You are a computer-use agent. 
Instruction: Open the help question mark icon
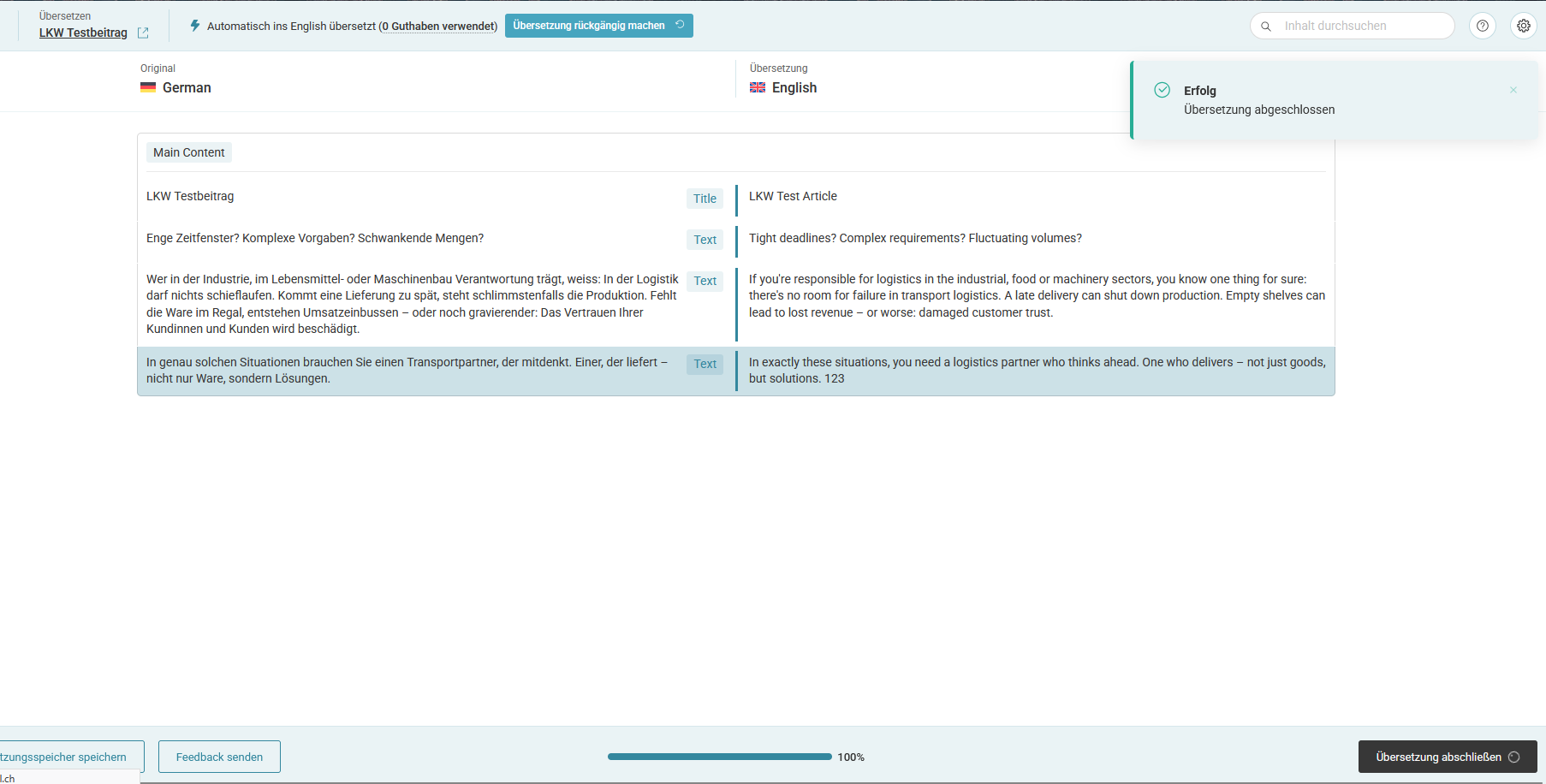coord(1483,26)
